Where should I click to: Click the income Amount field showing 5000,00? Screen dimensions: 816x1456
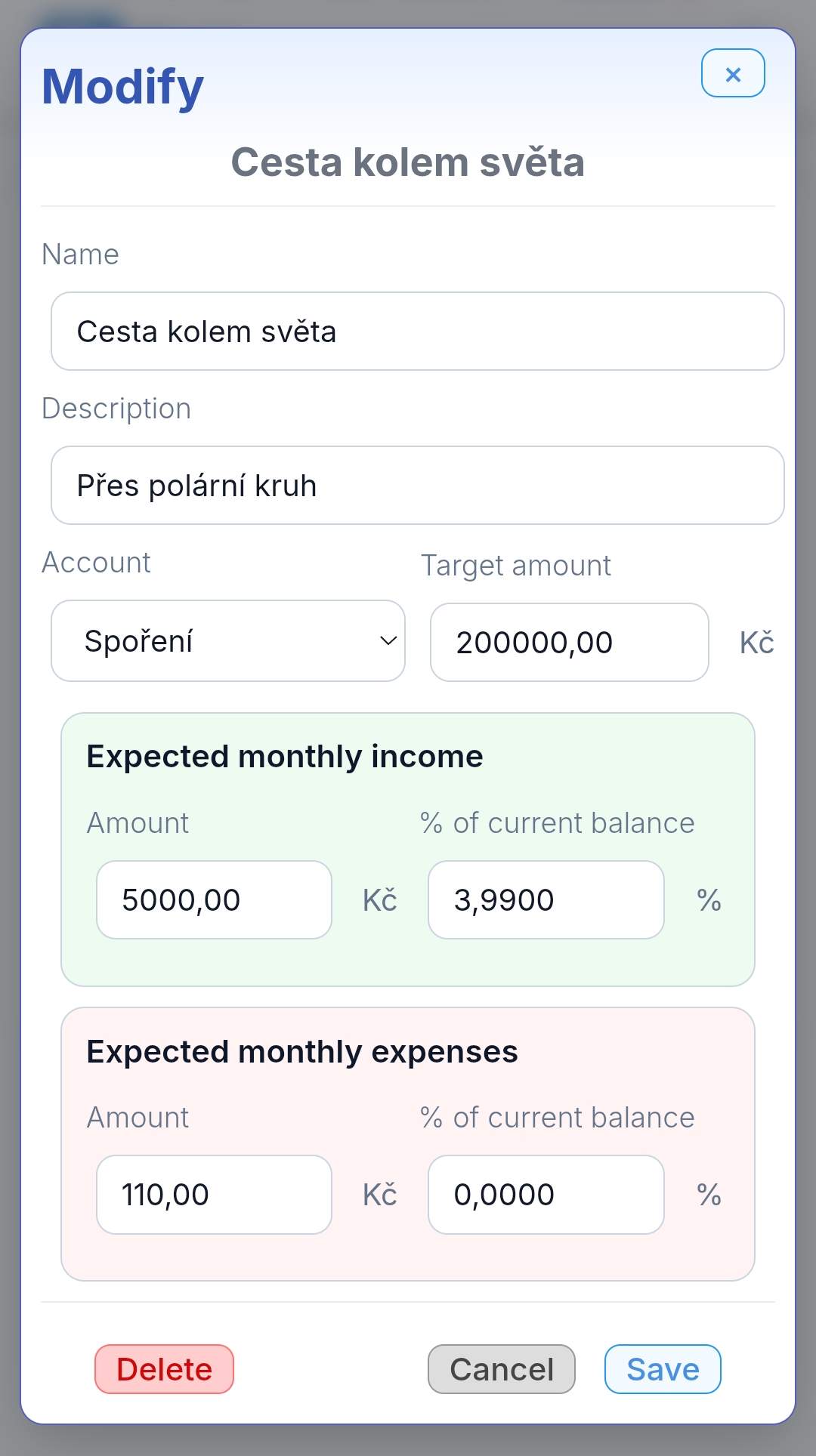[215, 900]
